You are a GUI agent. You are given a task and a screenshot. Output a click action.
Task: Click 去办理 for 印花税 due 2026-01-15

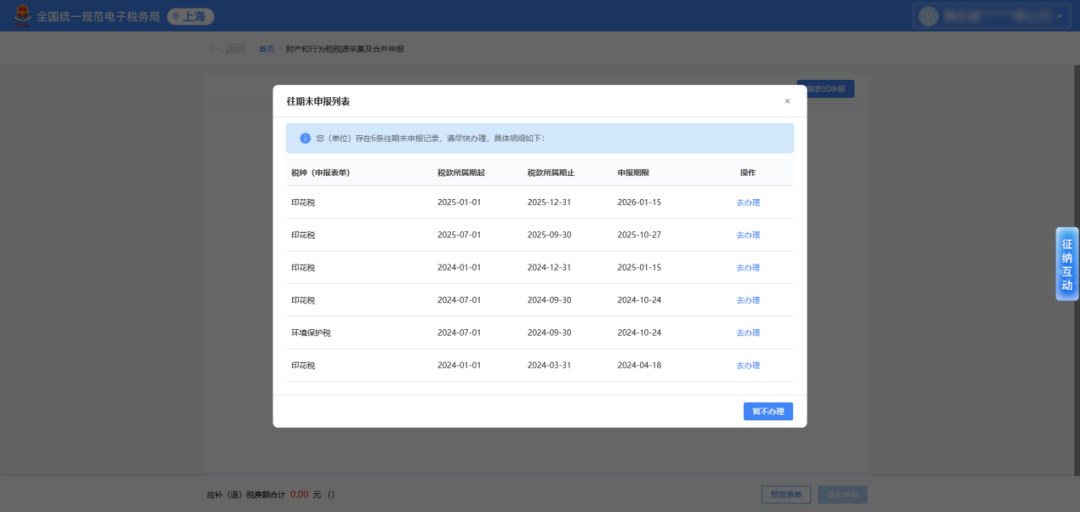[x=748, y=203]
